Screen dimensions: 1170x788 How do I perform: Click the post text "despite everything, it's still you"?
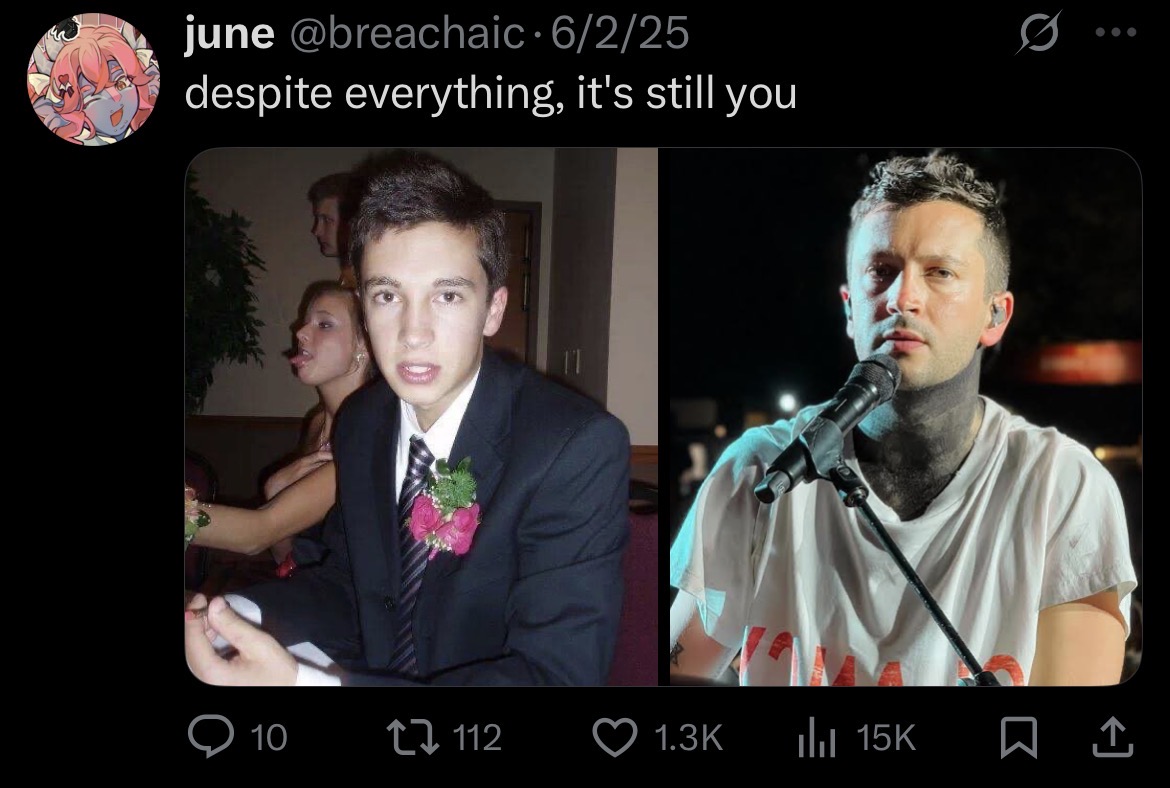pos(490,94)
